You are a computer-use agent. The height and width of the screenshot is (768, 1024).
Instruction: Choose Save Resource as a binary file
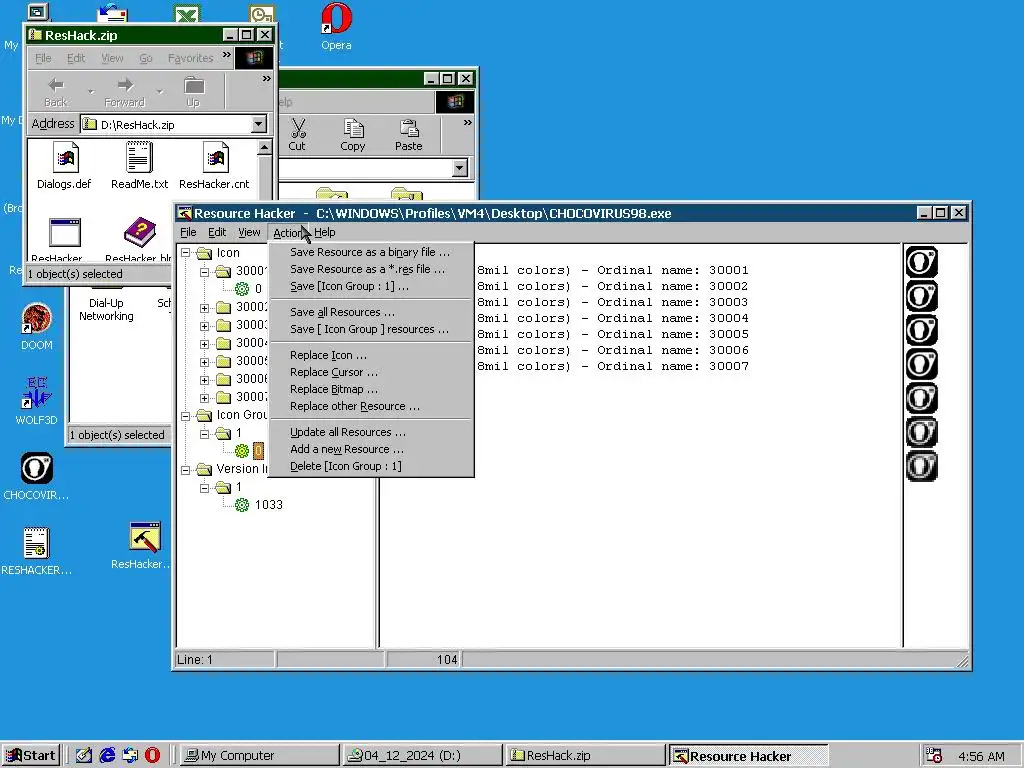[370, 252]
